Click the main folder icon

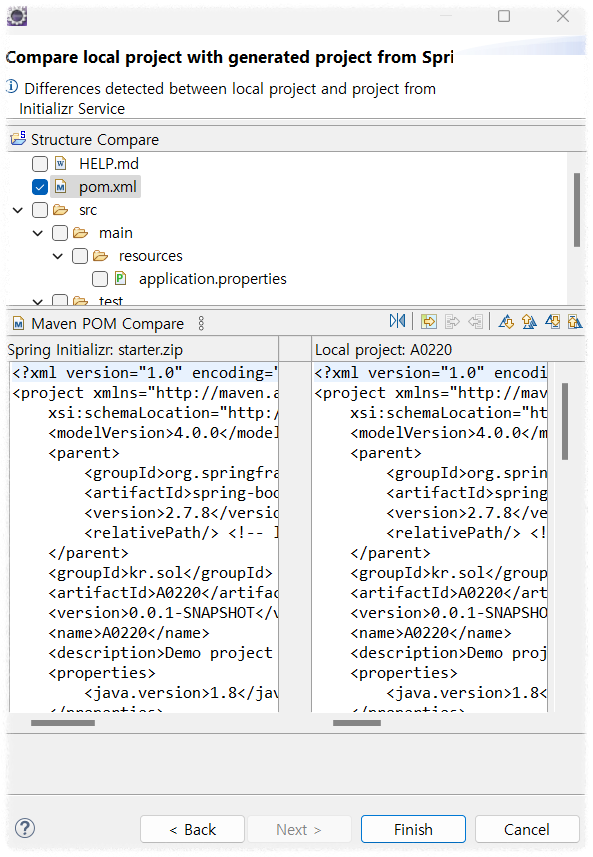(80, 233)
